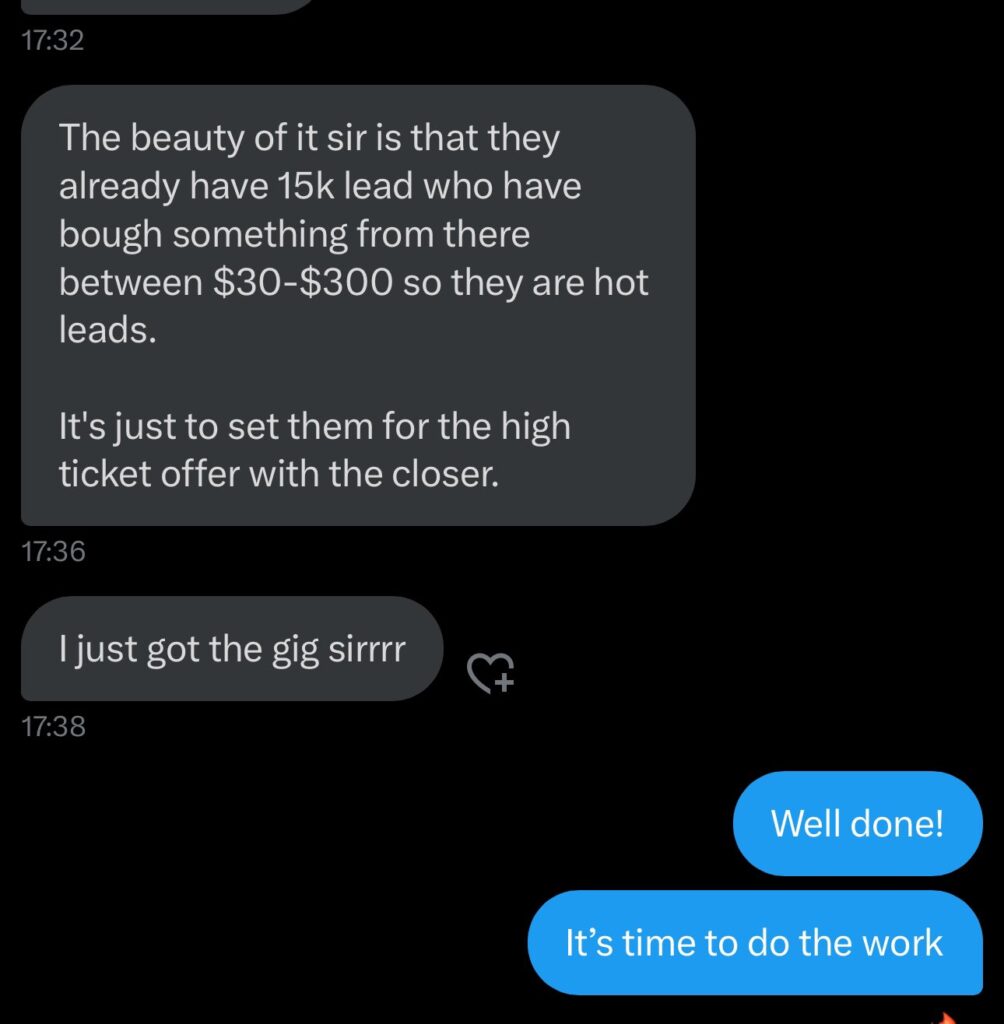
Task: Select the 'I just got the gig sirrrr' bubble
Action: click(232, 648)
